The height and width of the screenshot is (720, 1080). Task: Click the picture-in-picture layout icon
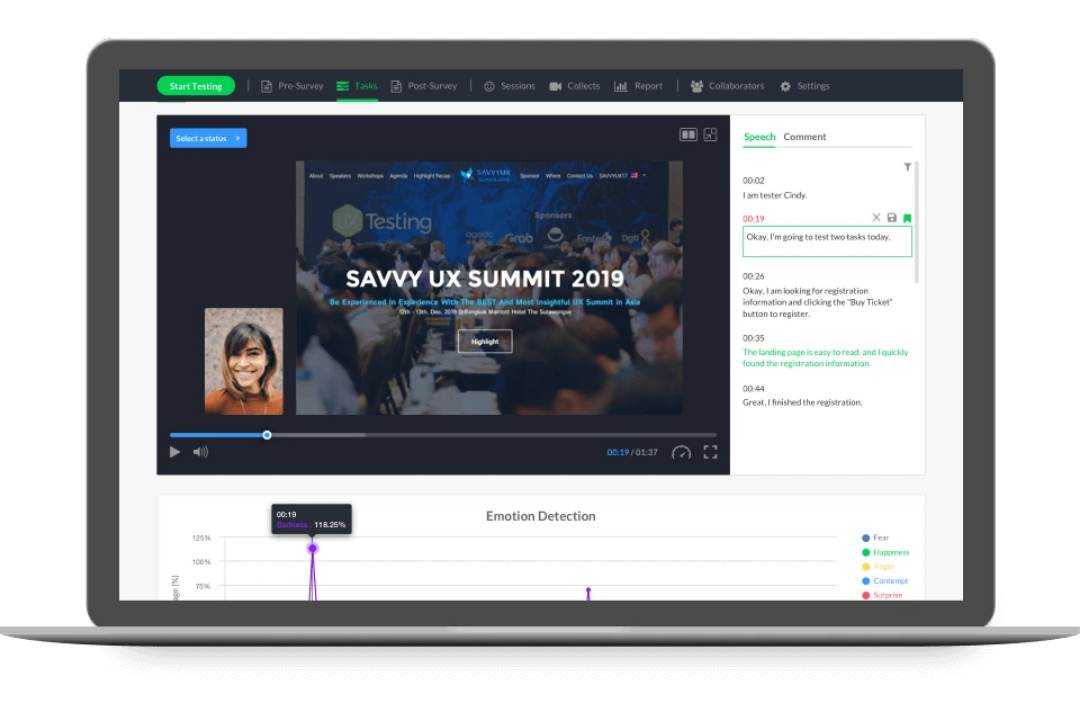(x=710, y=134)
